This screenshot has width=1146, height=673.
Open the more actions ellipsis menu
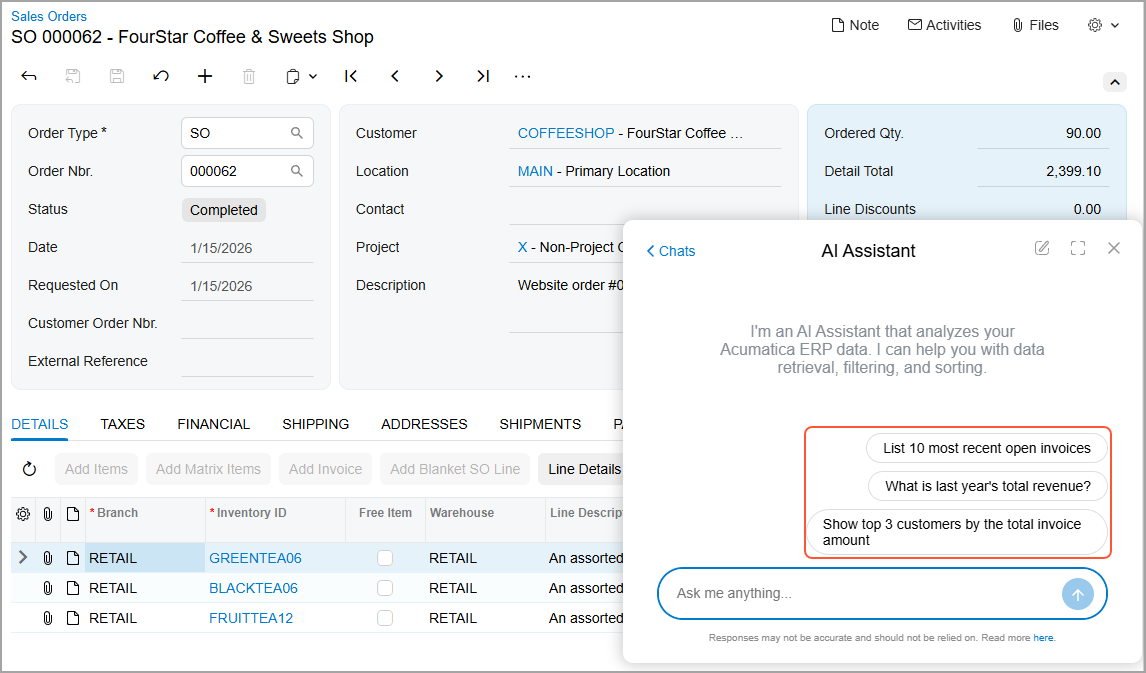click(x=523, y=76)
